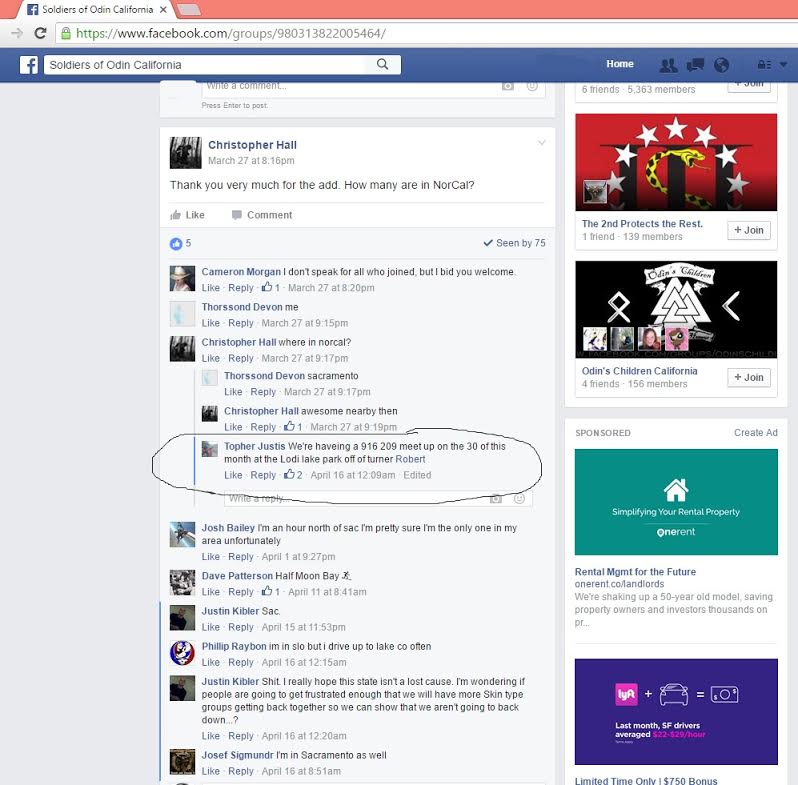The width and height of the screenshot is (798, 785).
Task: Like Josef Sigmundr's comment
Action: (x=210, y=771)
